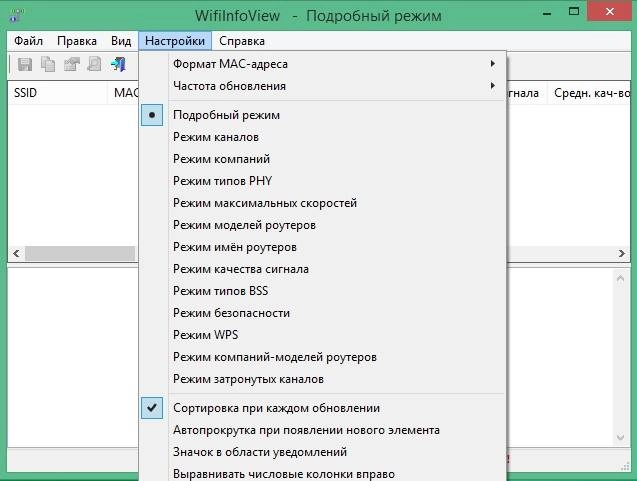The image size is (637, 481).
Task: Switch to Режим качества сигнала
Action: point(323,269)
